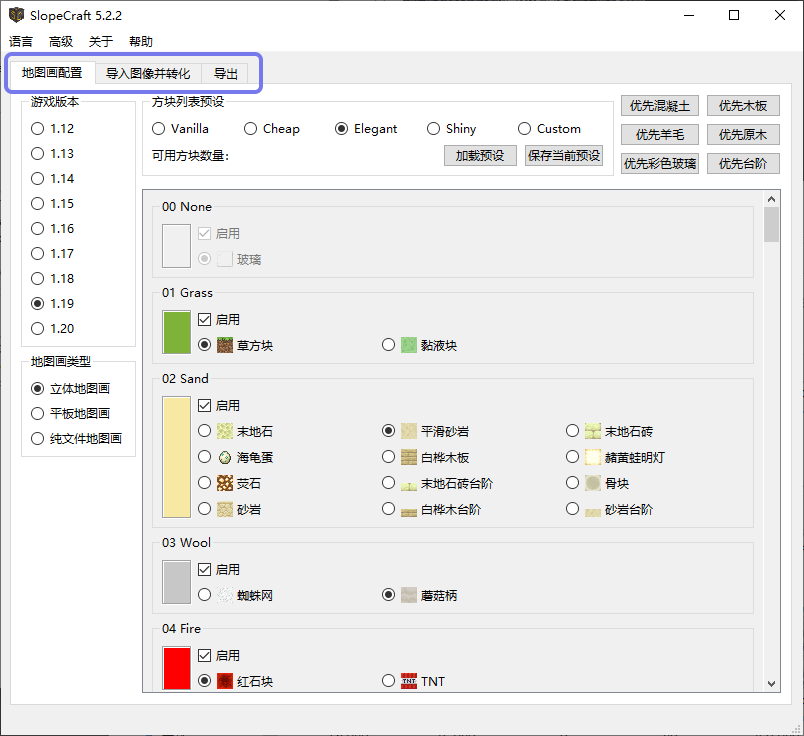Click the cobweb (蜘蛛网) block icon
This screenshot has width=804, height=736.
[225, 595]
